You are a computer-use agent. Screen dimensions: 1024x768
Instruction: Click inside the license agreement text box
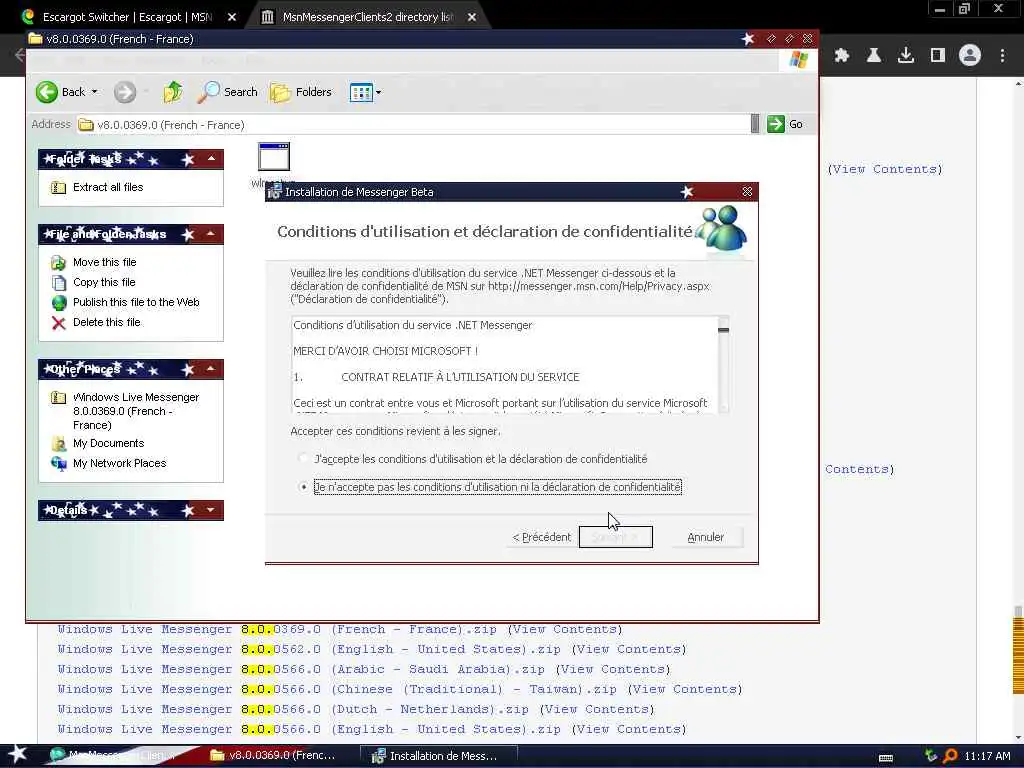(504, 365)
